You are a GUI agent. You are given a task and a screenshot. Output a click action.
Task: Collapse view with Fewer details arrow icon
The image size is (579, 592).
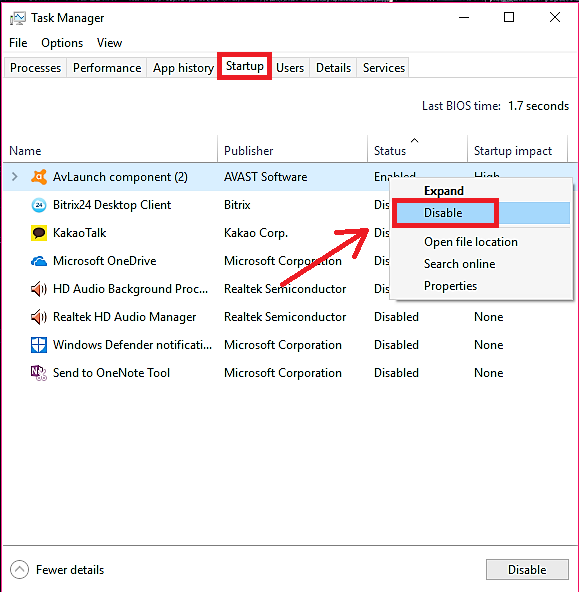coord(19,569)
